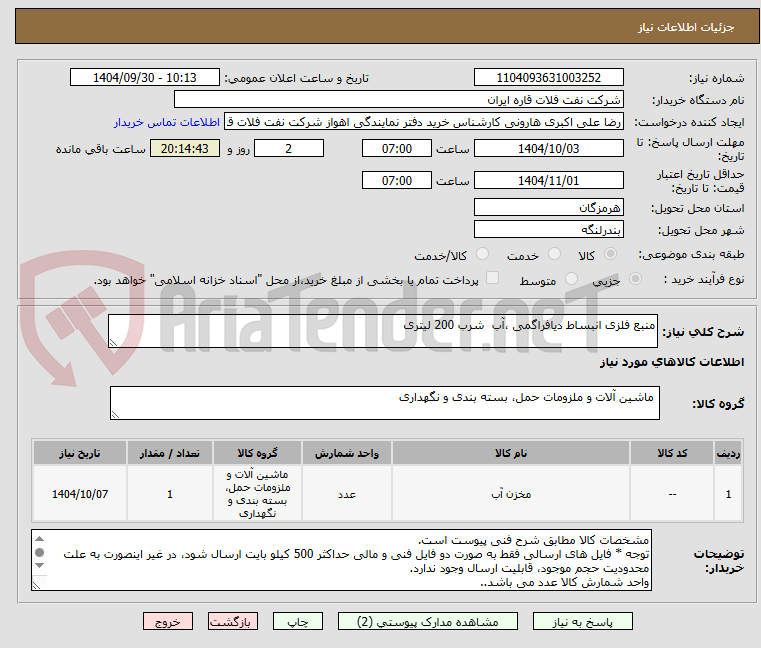Click the نام دستگاه خریدار field
Viewport: 761px width, 648px height.
[398, 100]
